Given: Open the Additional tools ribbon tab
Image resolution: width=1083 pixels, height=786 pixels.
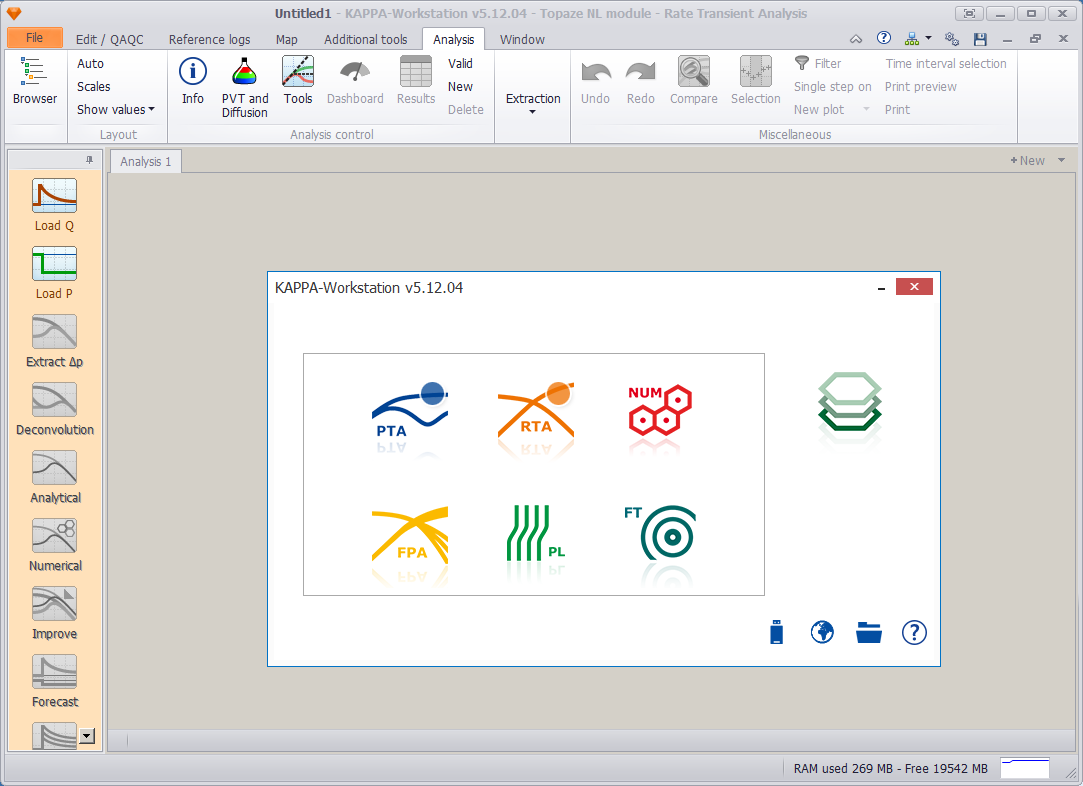Looking at the screenshot, I should (365, 39).
